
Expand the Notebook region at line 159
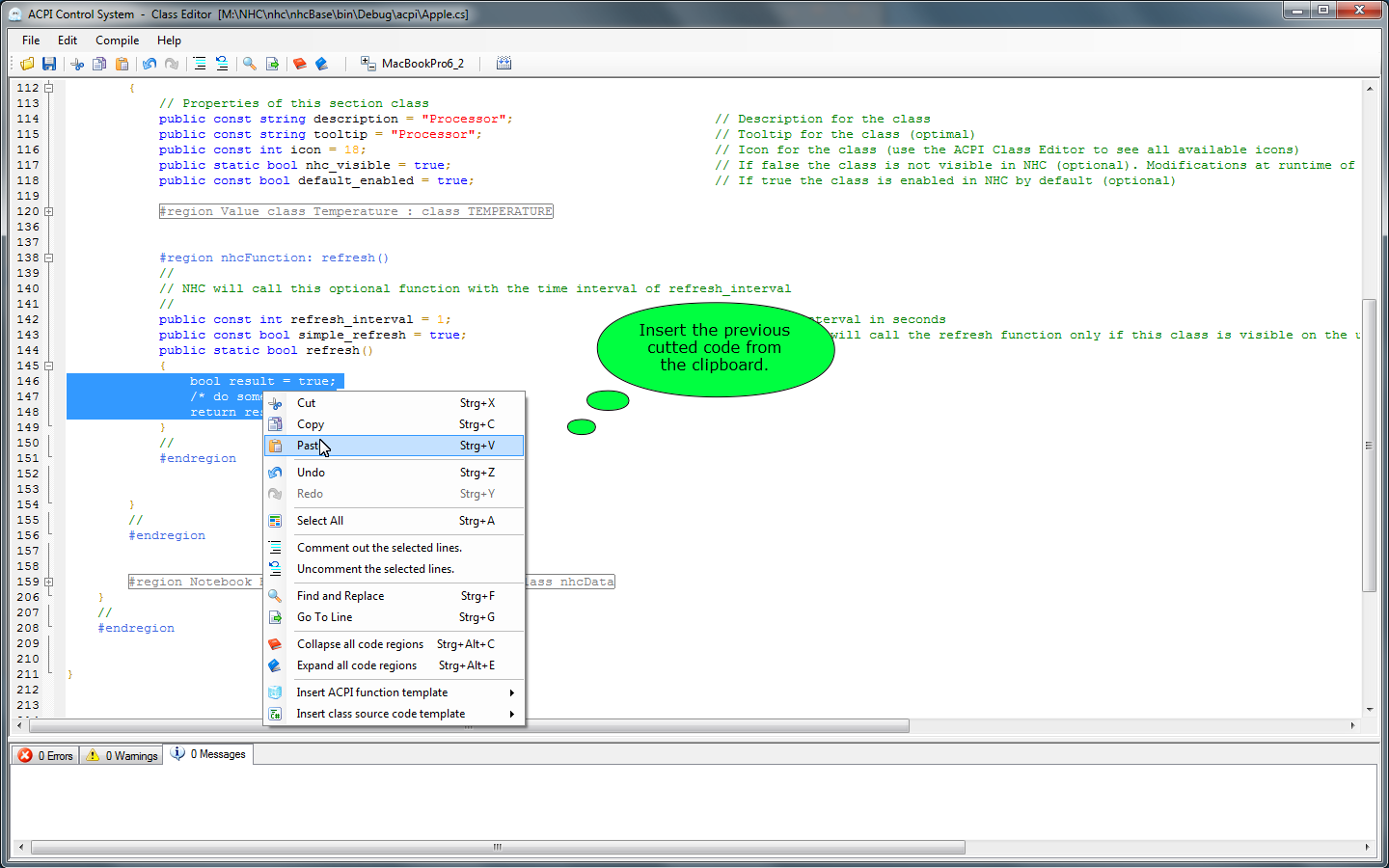pos(48,582)
